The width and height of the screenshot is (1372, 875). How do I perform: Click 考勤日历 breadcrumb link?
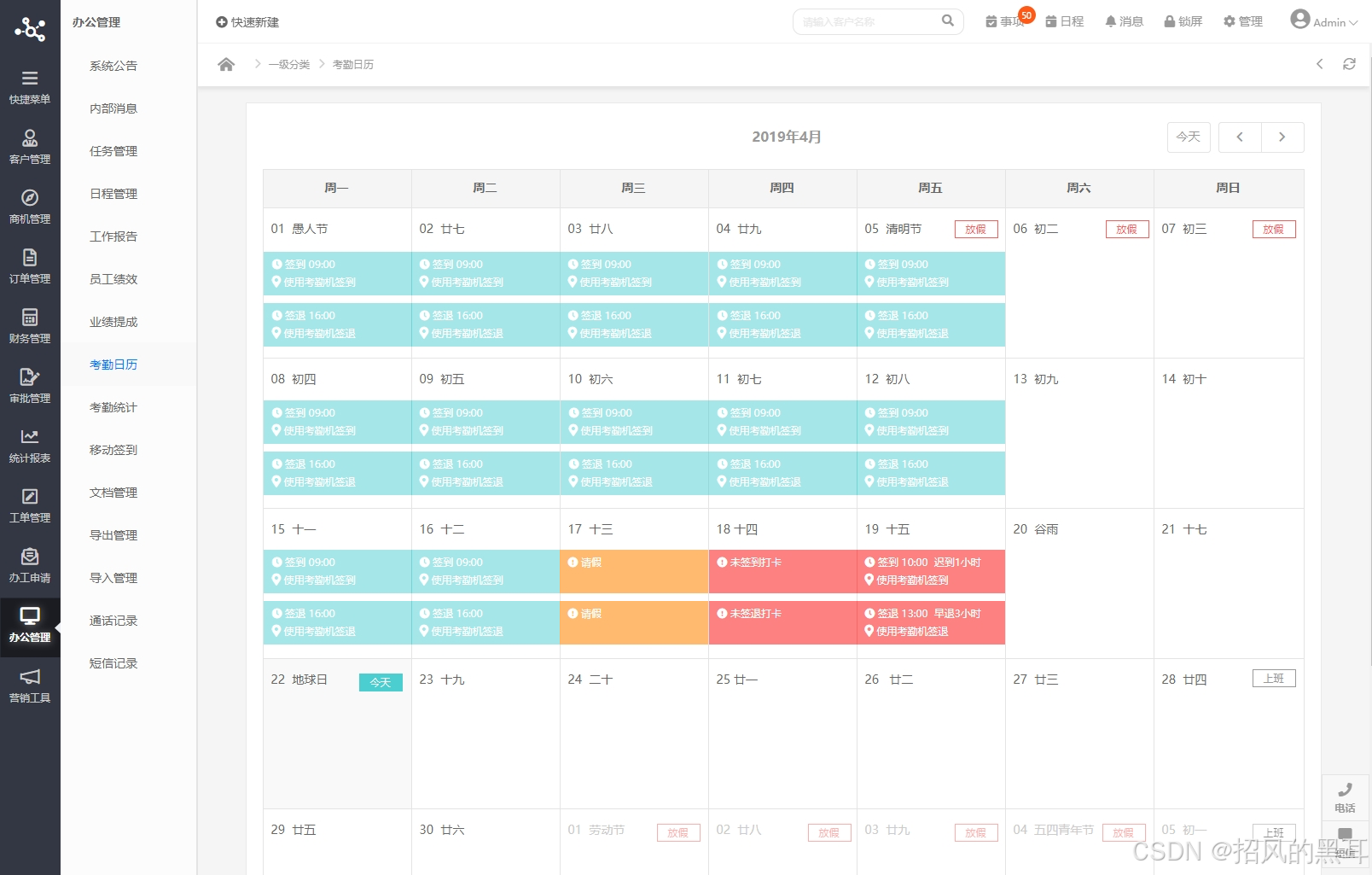pyautogui.click(x=353, y=65)
